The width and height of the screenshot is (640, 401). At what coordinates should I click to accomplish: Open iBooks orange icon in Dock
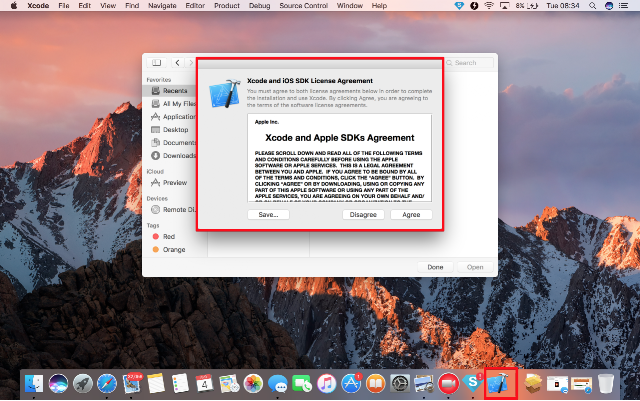pos(376,384)
